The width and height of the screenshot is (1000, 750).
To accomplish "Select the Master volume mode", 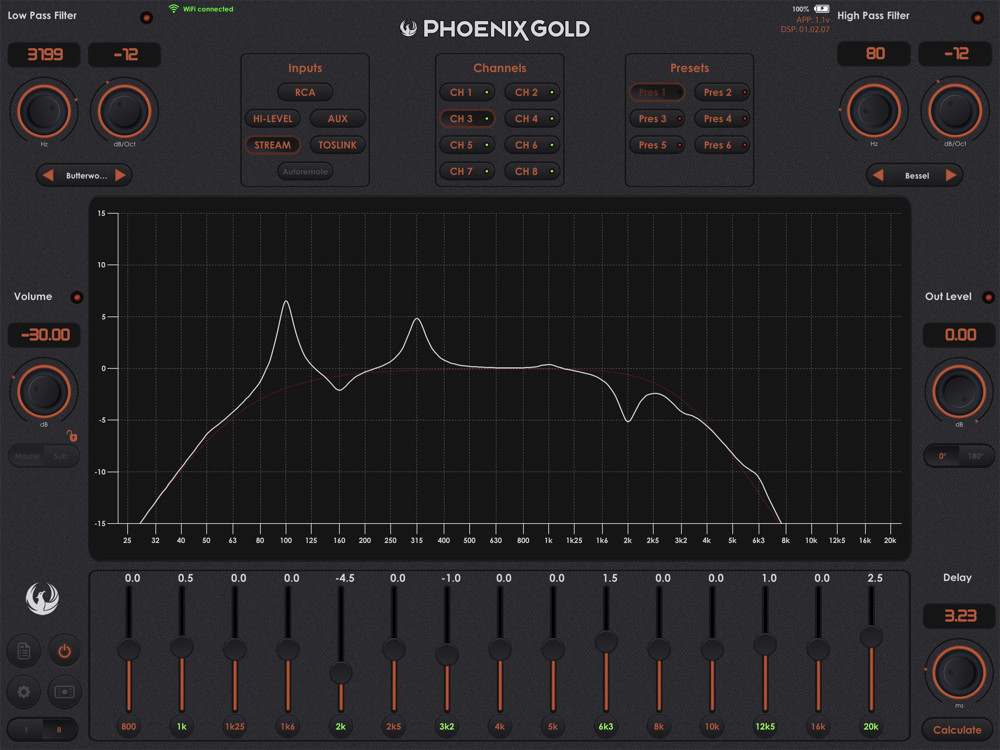I will [27, 456].
